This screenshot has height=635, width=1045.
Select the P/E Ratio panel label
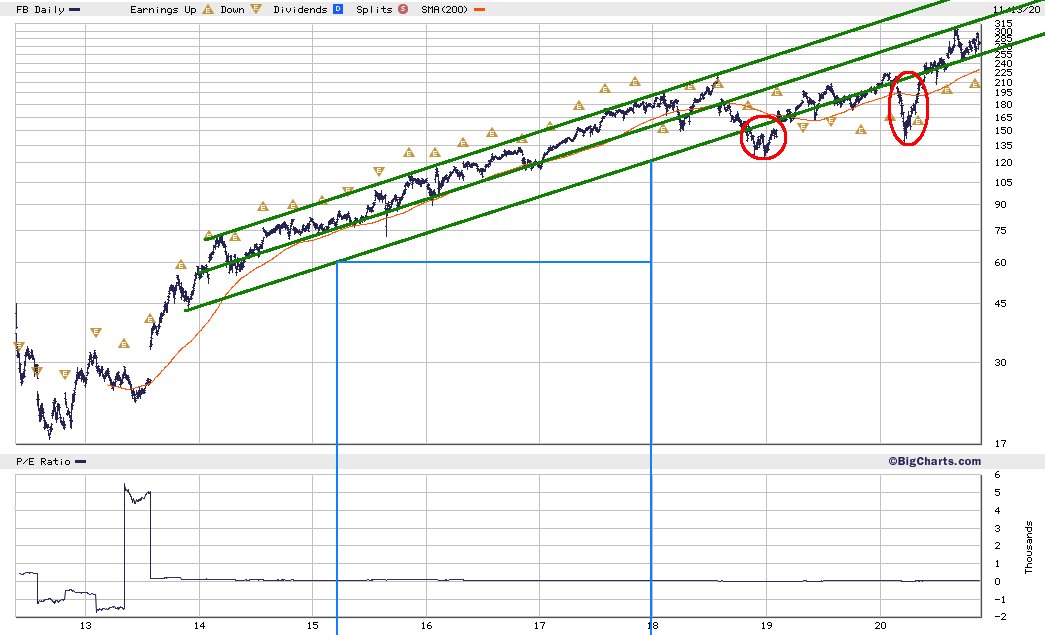[43, 462]
